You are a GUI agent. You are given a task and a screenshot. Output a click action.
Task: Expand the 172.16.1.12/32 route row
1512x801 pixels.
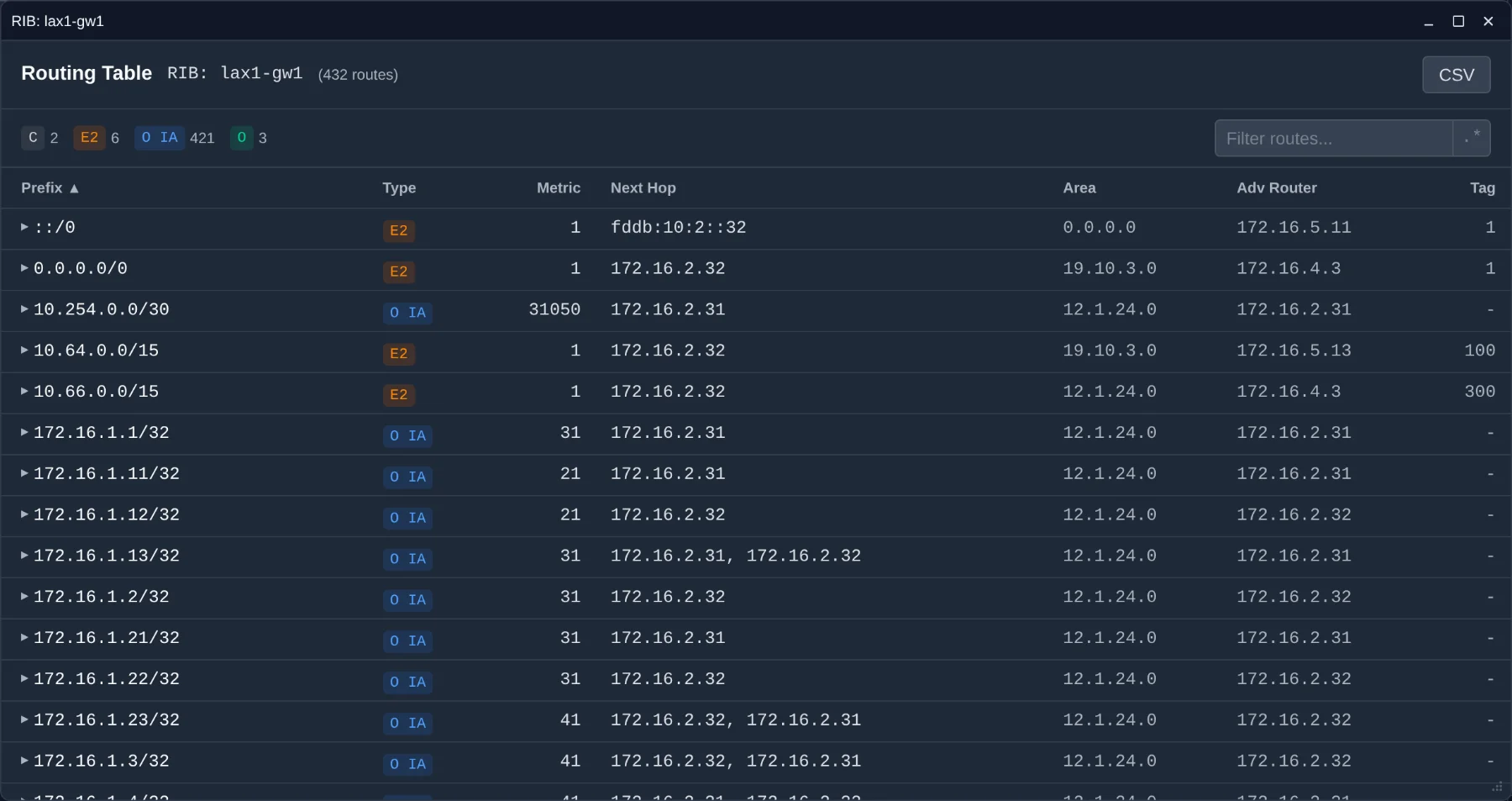24,514
